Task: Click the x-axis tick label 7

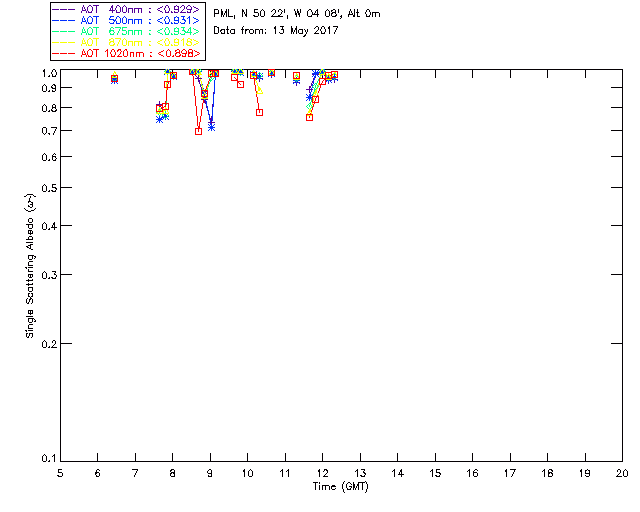Action: click(135, 473)
